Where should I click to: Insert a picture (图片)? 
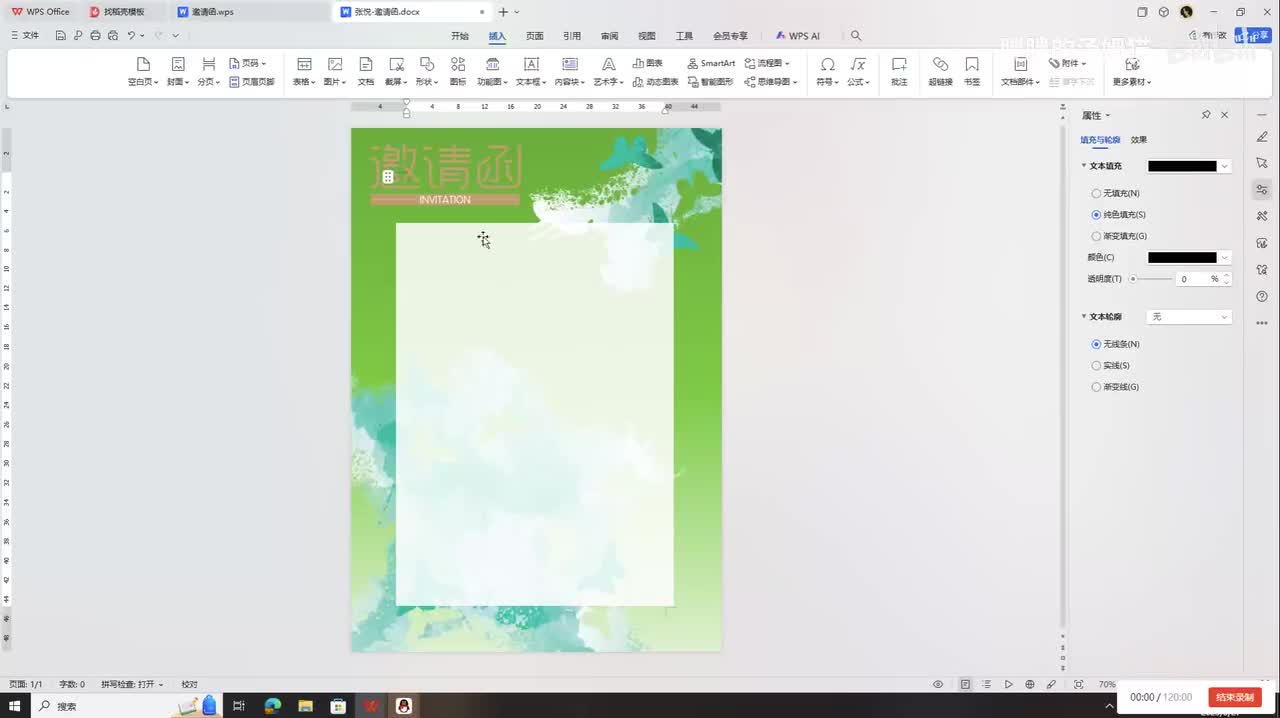pos(335,71)
